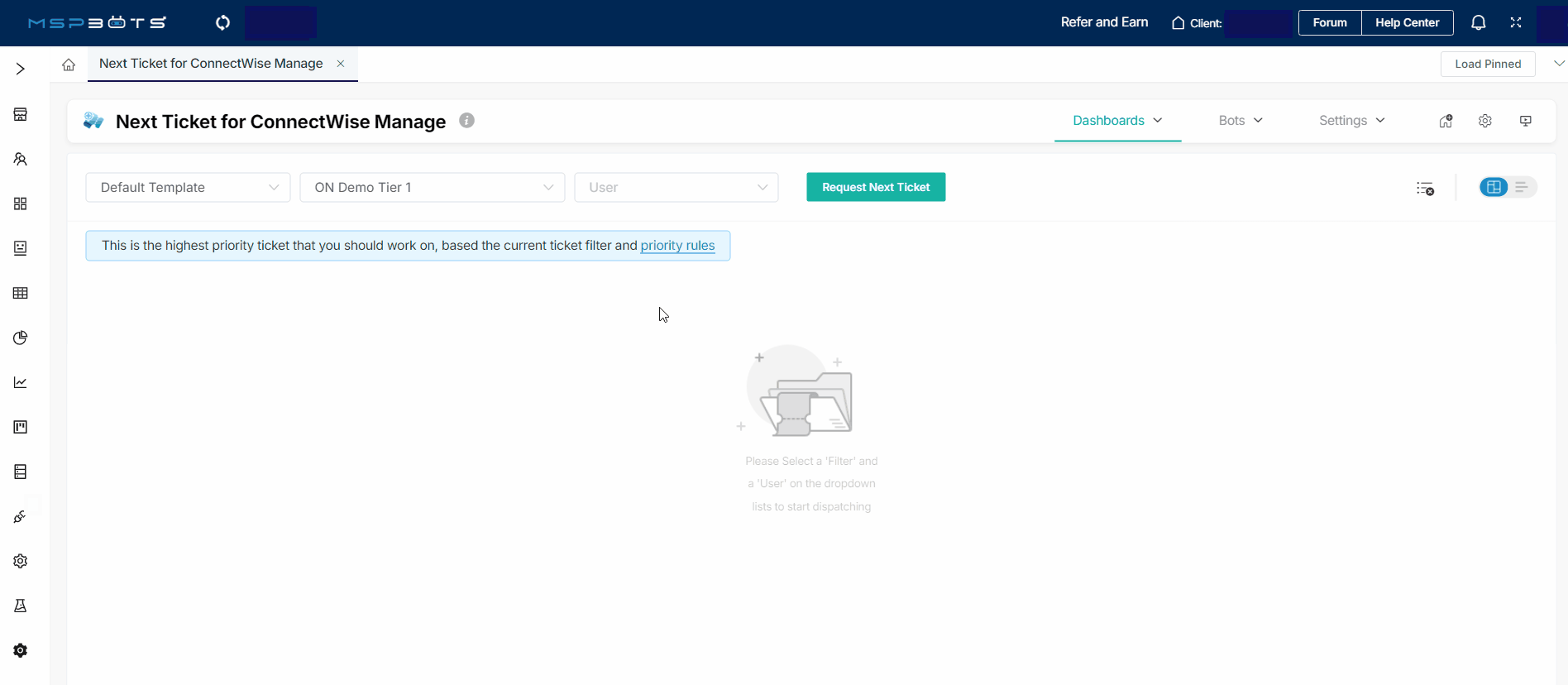Open the Bots menu
This screenshot has height=685, width=1568.
tap(1241, 121)
